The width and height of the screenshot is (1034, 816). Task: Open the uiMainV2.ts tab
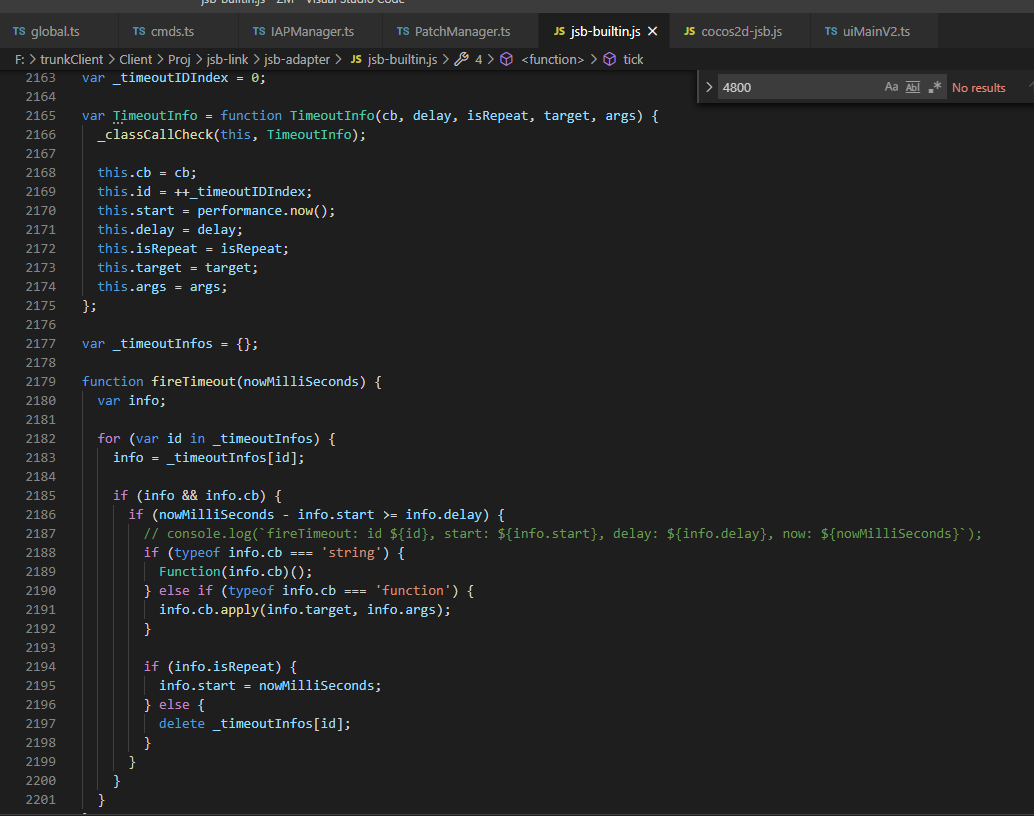pos(876,31)
